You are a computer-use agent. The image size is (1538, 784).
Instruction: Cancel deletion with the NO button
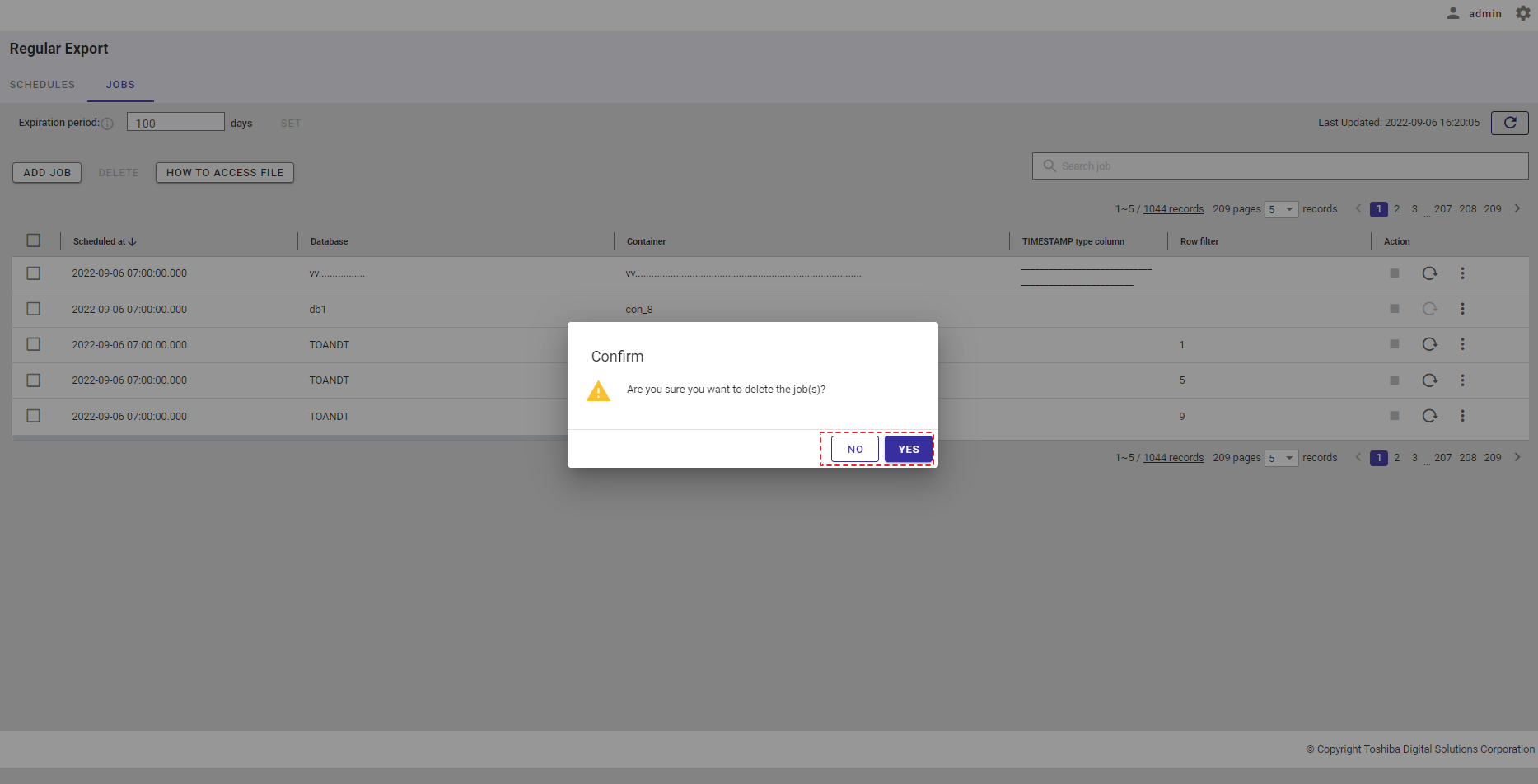click(x=854, y=449)
